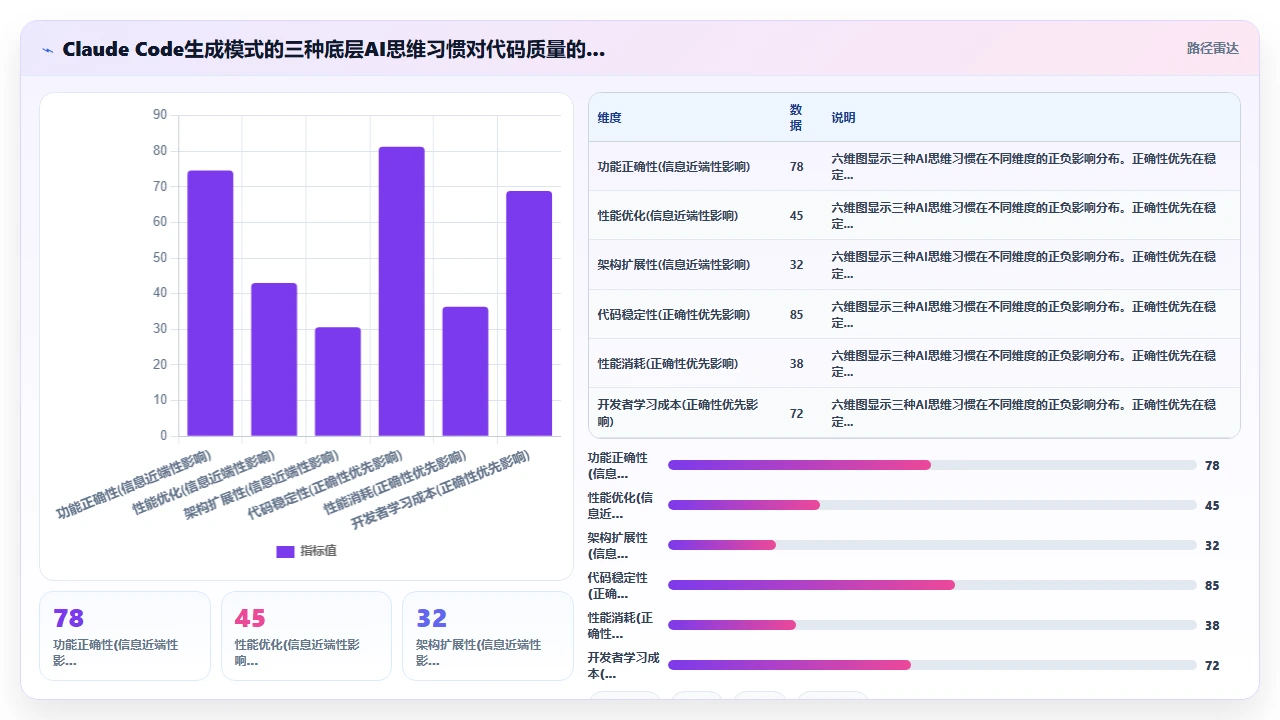Click the 性能优化 bar in the bar chart
Image resolution: width=1280 pixels, height=720 pixels.
click(274, 359)
